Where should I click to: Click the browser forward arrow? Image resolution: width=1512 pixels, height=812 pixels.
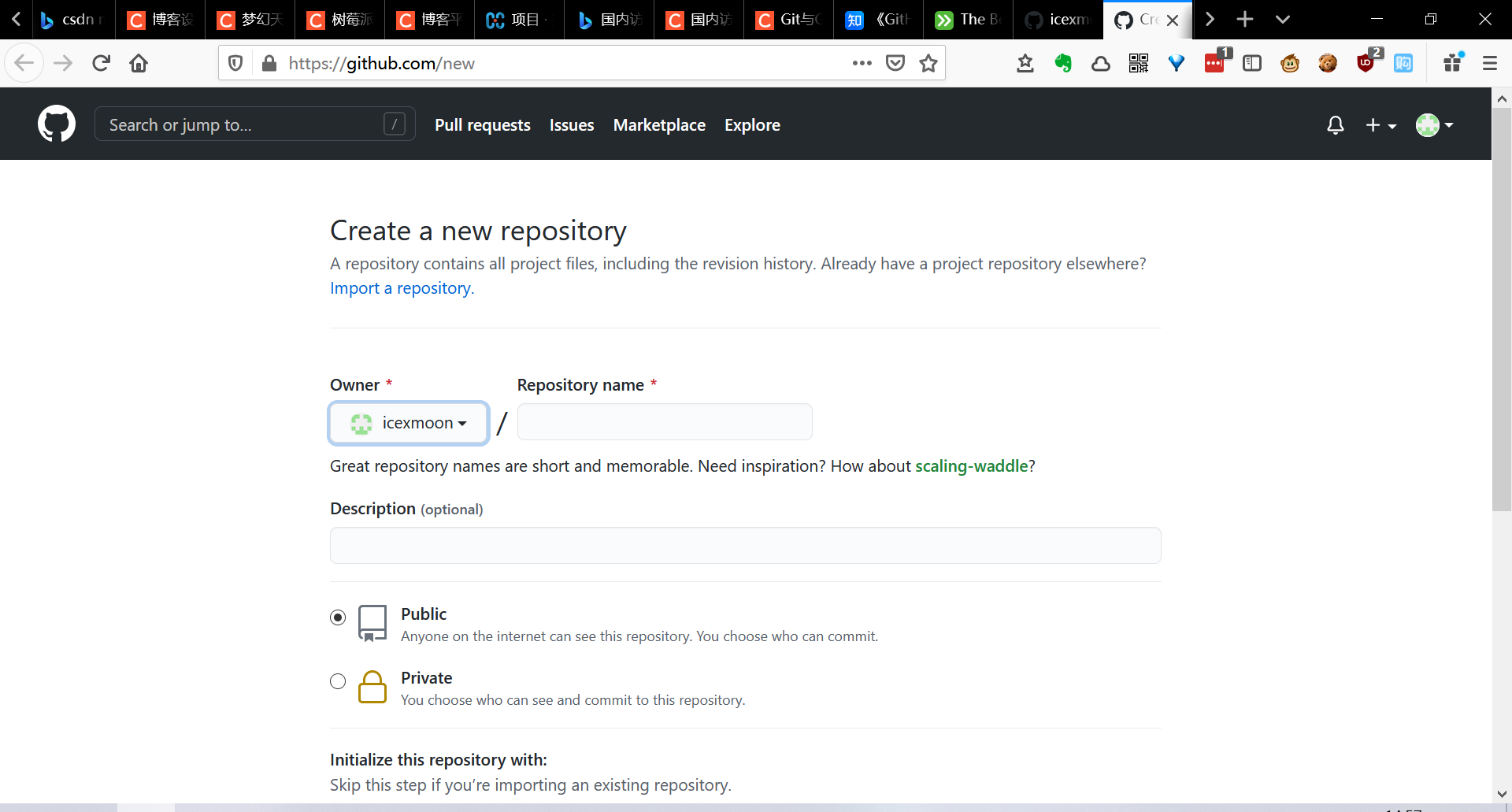[63, 63]
